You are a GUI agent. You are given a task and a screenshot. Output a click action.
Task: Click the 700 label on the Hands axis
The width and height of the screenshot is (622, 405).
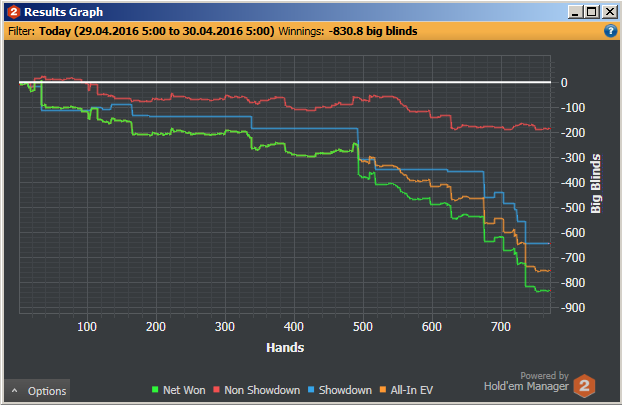click(x=501, y=327)
